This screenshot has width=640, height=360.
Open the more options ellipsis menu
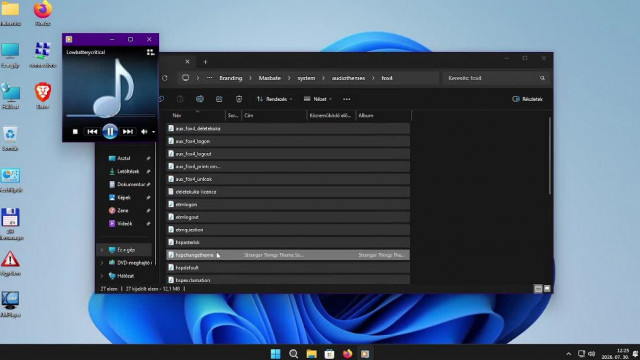pos(347,99)
